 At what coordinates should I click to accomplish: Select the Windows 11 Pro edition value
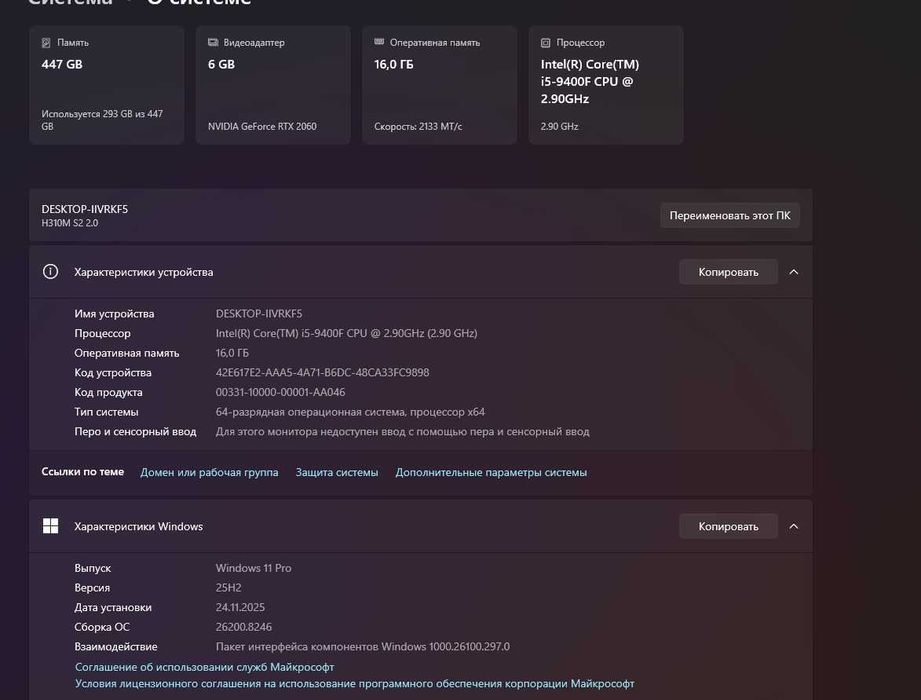(253, 568)
